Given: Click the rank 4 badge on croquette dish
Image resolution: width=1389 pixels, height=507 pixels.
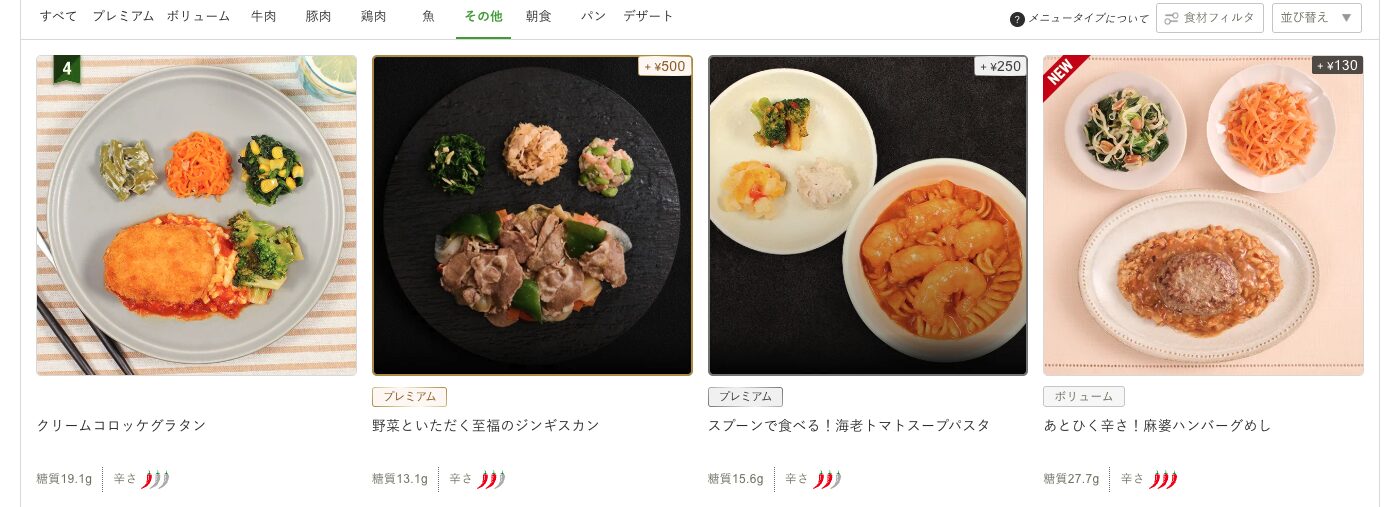Looking at the screenshot, I should click(x=67, y=70).
